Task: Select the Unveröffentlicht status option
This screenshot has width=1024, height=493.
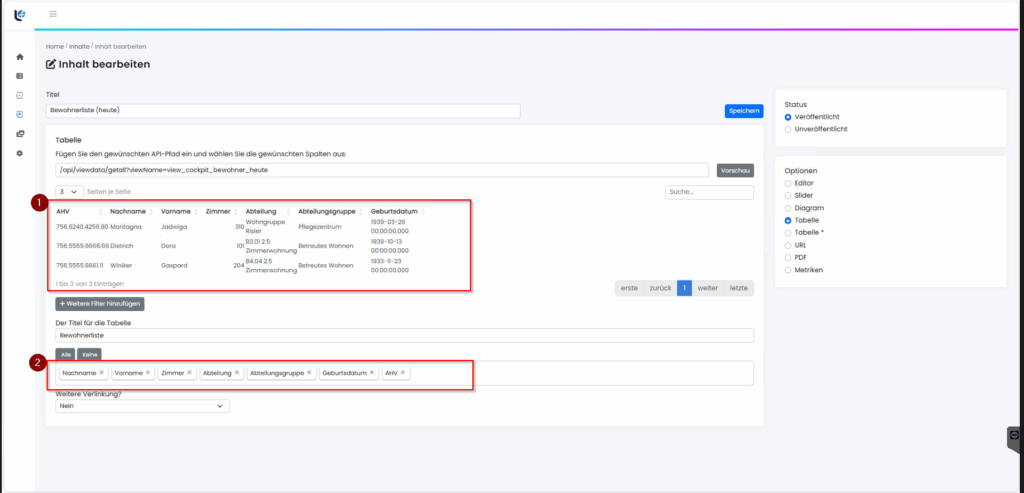Action: [788, 129]
